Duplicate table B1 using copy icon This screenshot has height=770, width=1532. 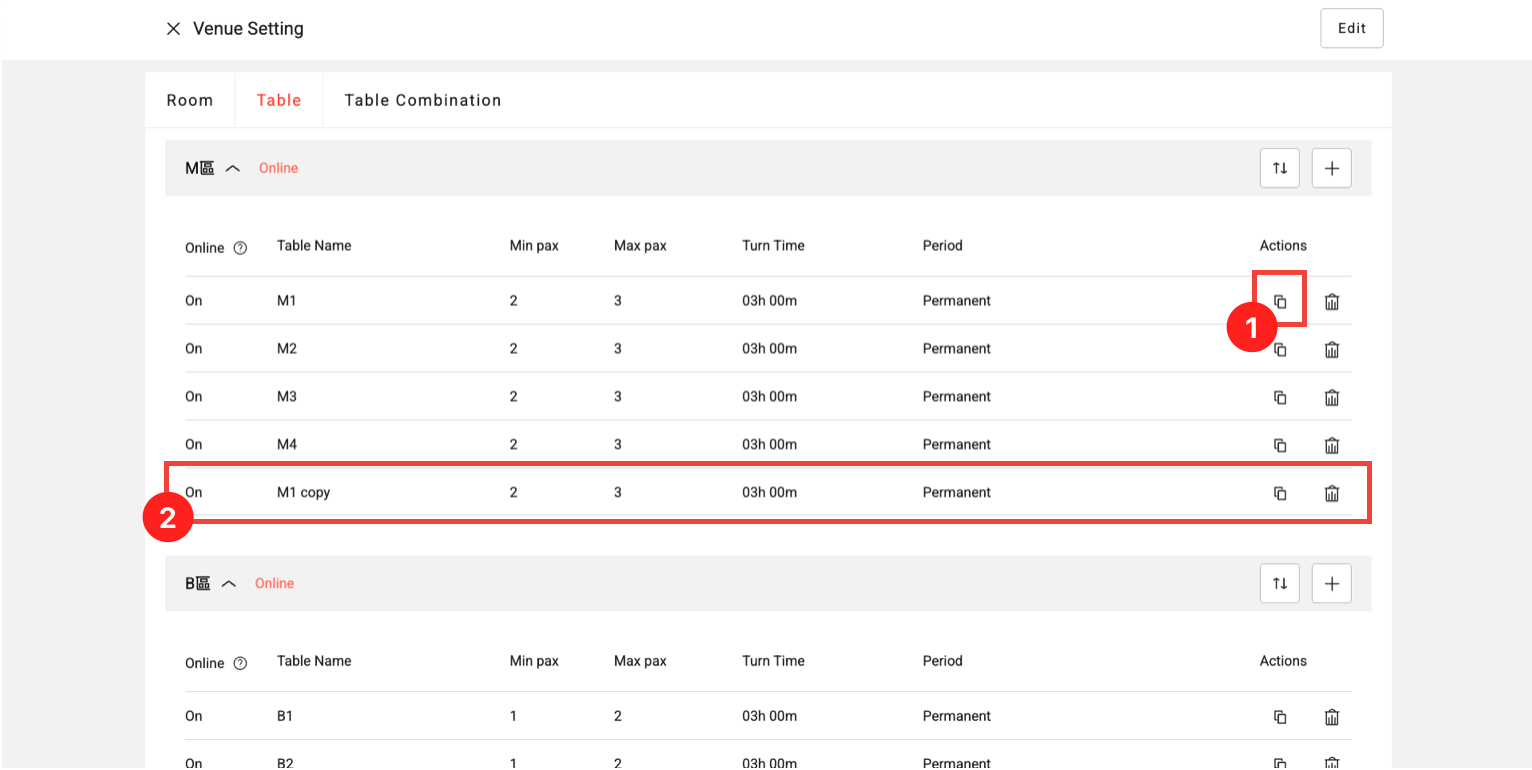tap(1280, 717)
